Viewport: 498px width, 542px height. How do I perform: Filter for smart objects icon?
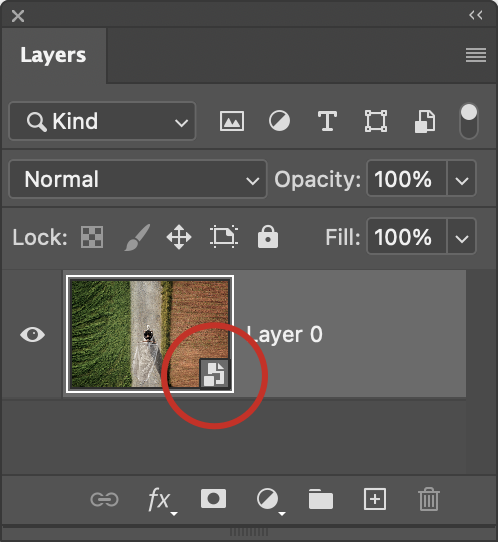click(425, 121)
